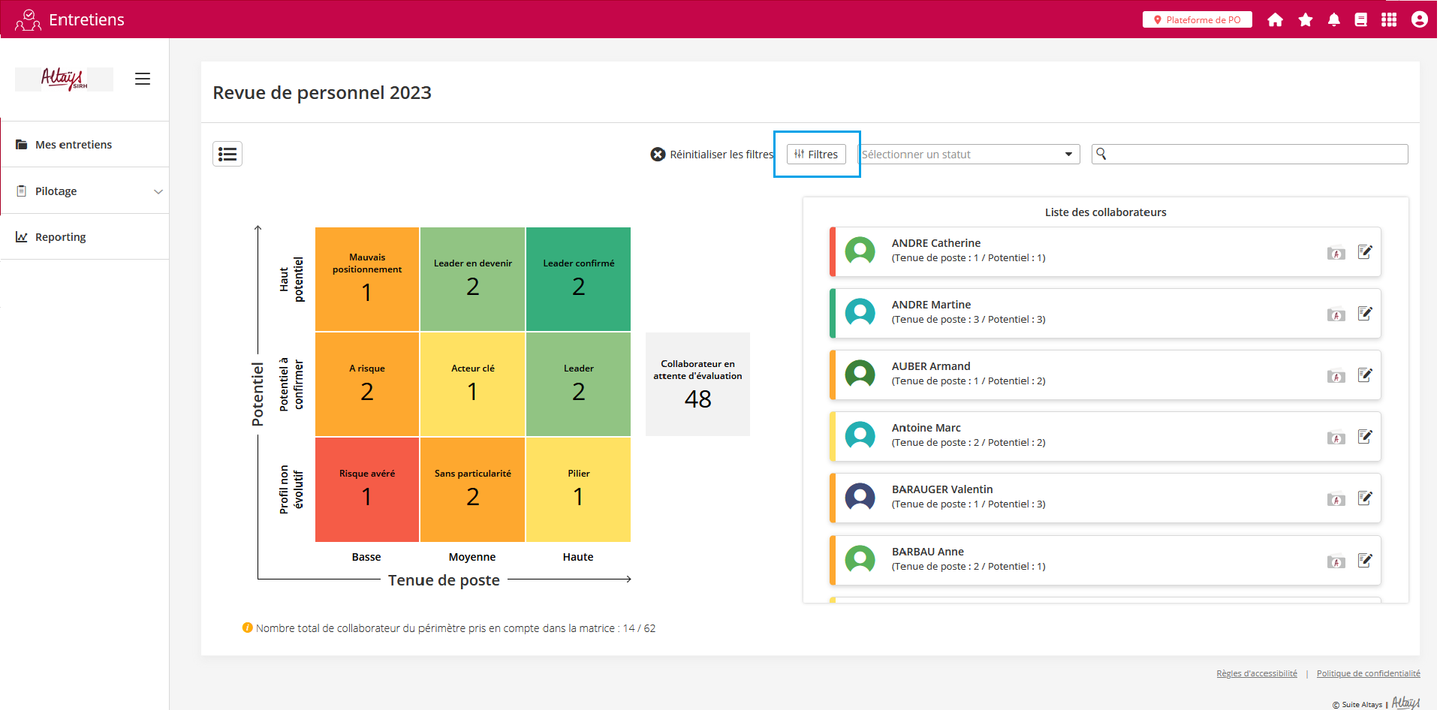Open the Filtres panel
Image resolution: width=1440 pixels, height=710 pixels.
pos(816,154)
